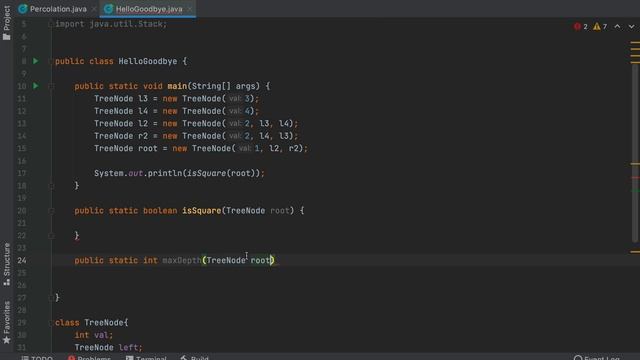
Task: Click the yellow warnings count indicator
Action: pyautogui.click(x=600, y=27)
